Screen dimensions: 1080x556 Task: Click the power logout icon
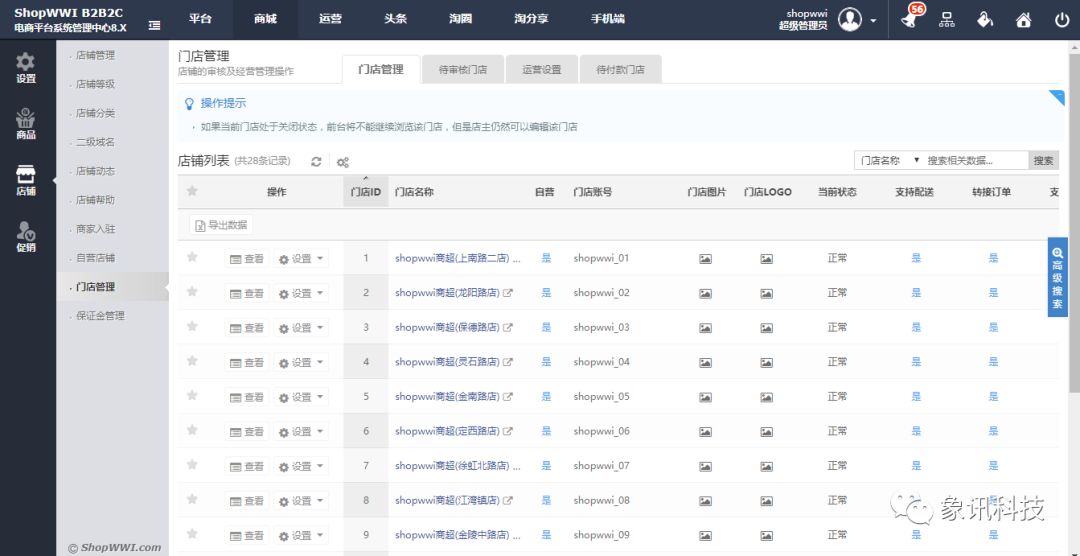(x=1062, y=20)
